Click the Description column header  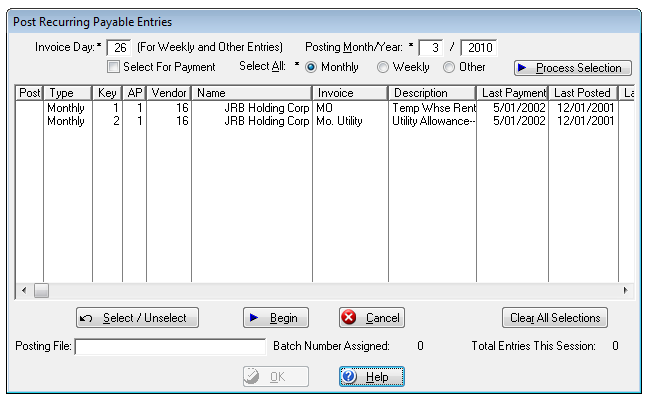point(432,92)
